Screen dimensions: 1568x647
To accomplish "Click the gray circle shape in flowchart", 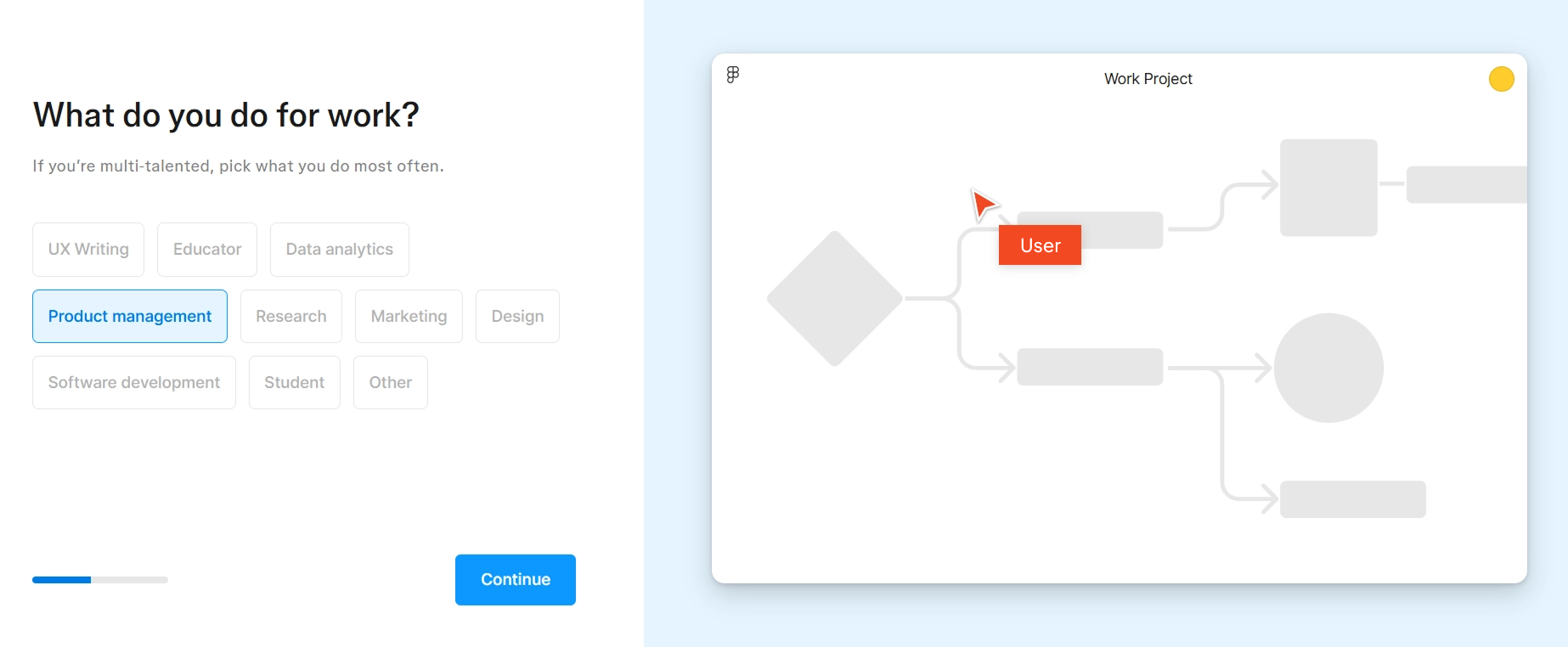I will [1328, 368].
